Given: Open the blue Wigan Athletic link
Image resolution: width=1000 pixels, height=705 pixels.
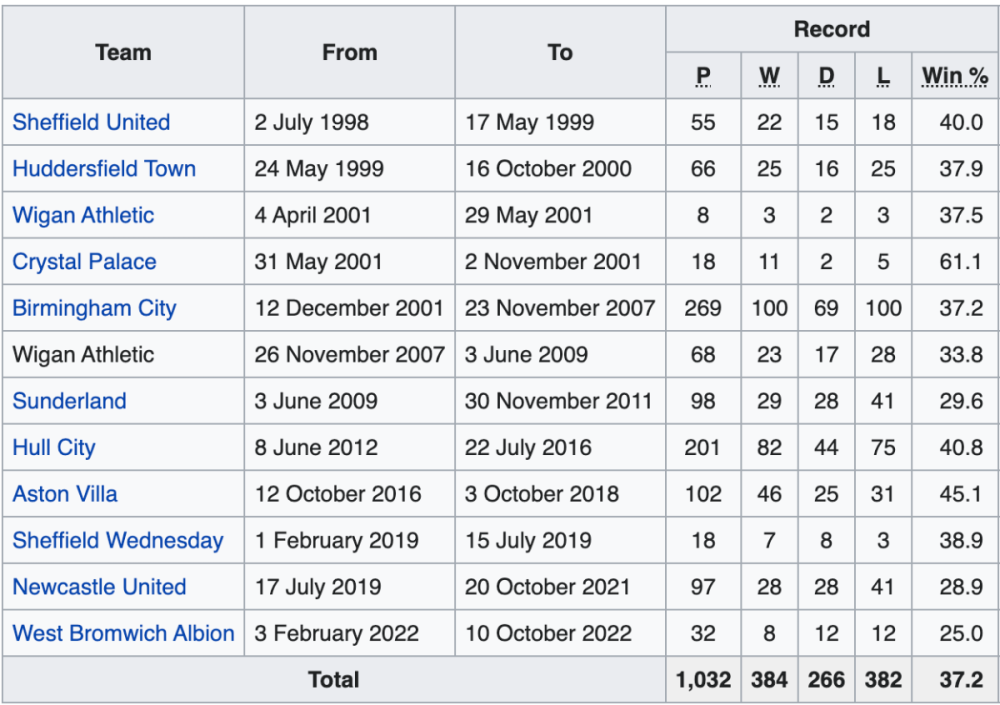Looking at the screenshot, I should (x=83, y=215).
